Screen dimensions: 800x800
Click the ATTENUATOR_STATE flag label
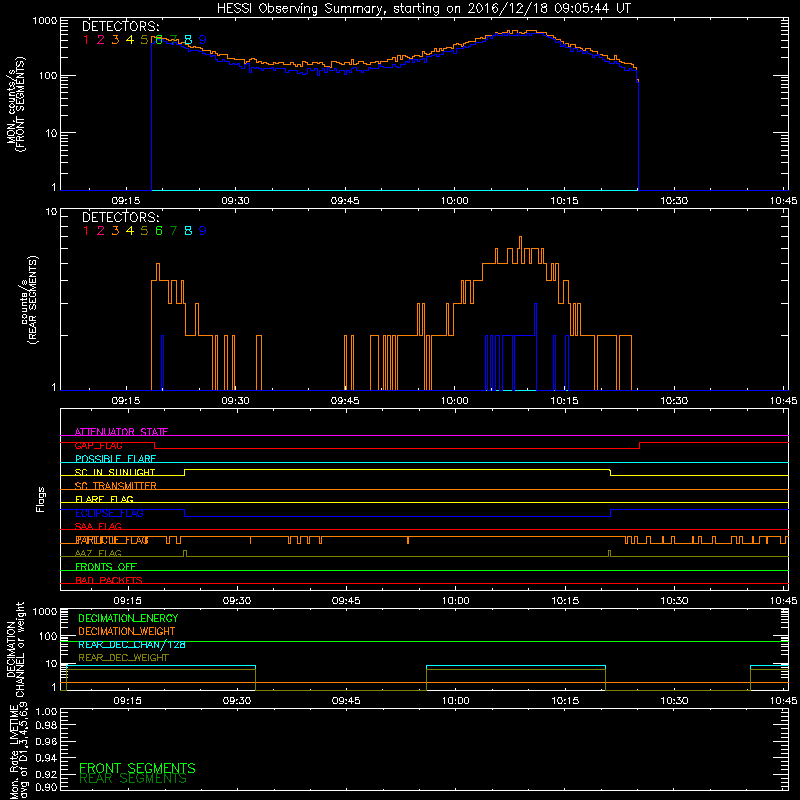click(121, 432)
